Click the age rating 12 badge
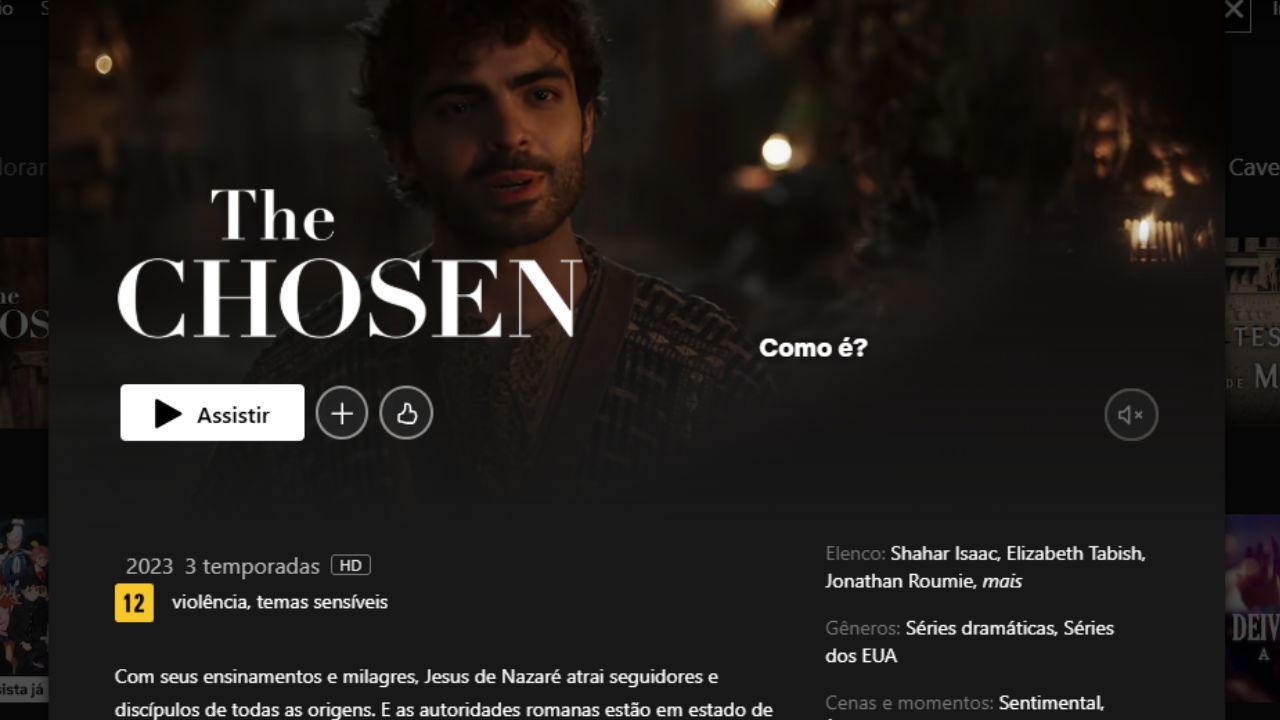The image size is (1280, 720). coord(134,603)
